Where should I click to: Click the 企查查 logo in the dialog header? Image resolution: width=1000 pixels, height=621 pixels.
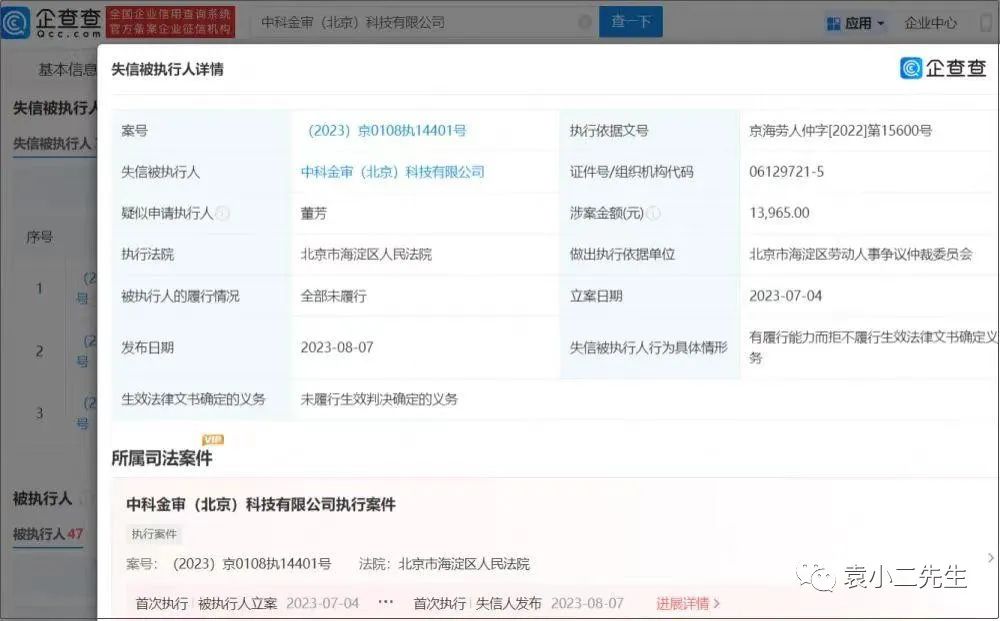tap(943, 68)
